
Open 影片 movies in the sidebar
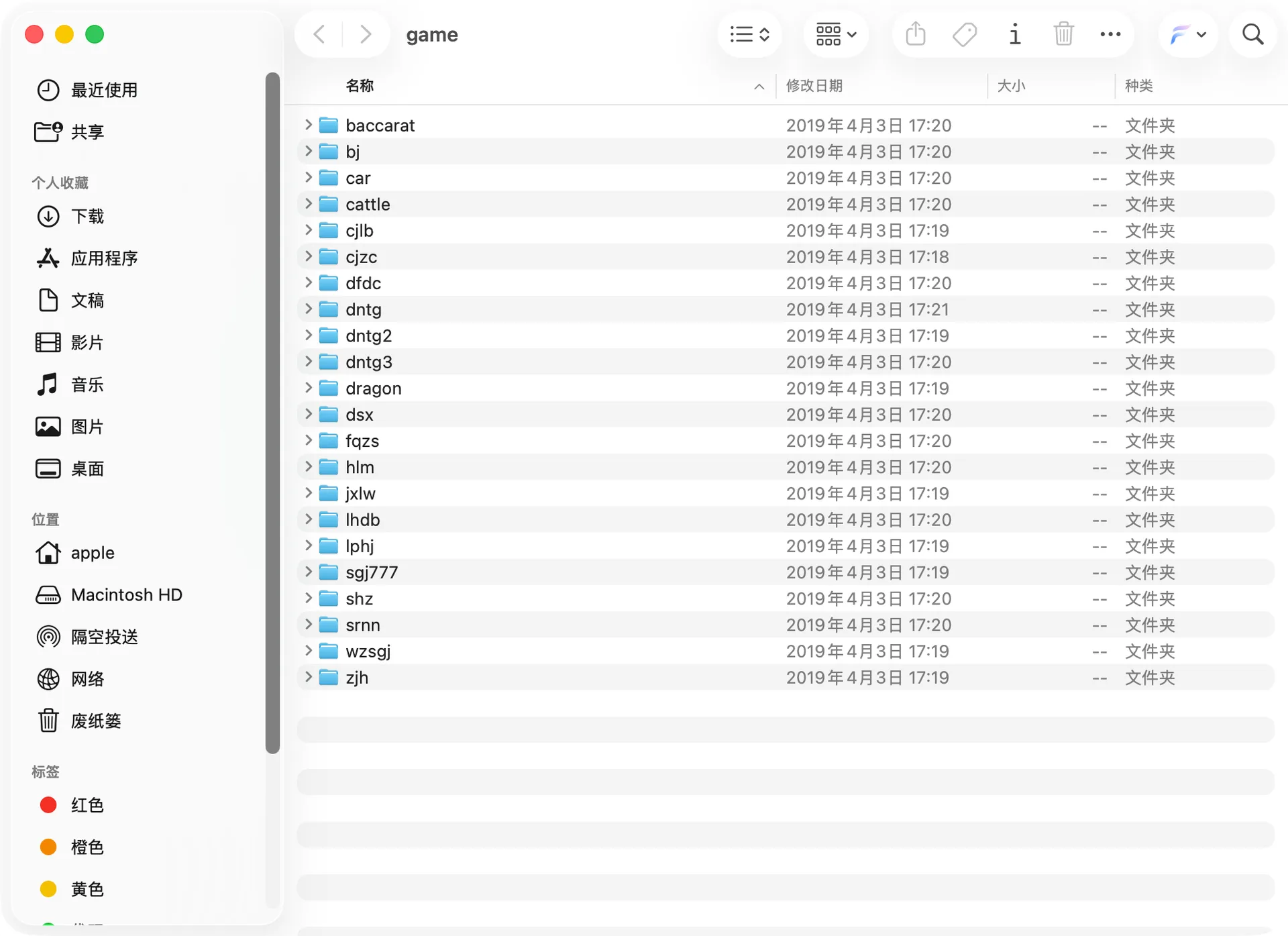(70, 342)
